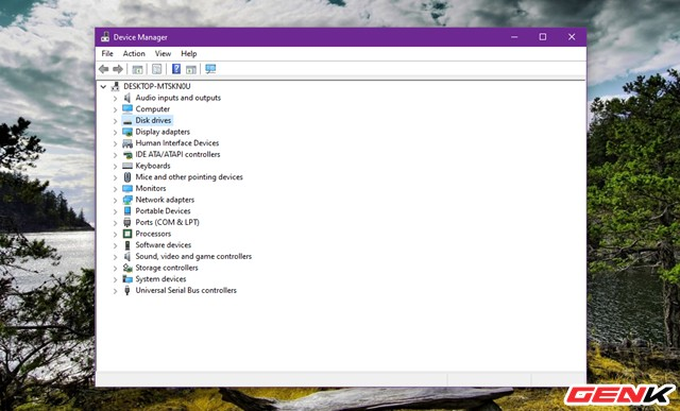The image size is (680, 411).
Task: Click Scan for hardware changes monitor icon
Action: tap(210, 69)
